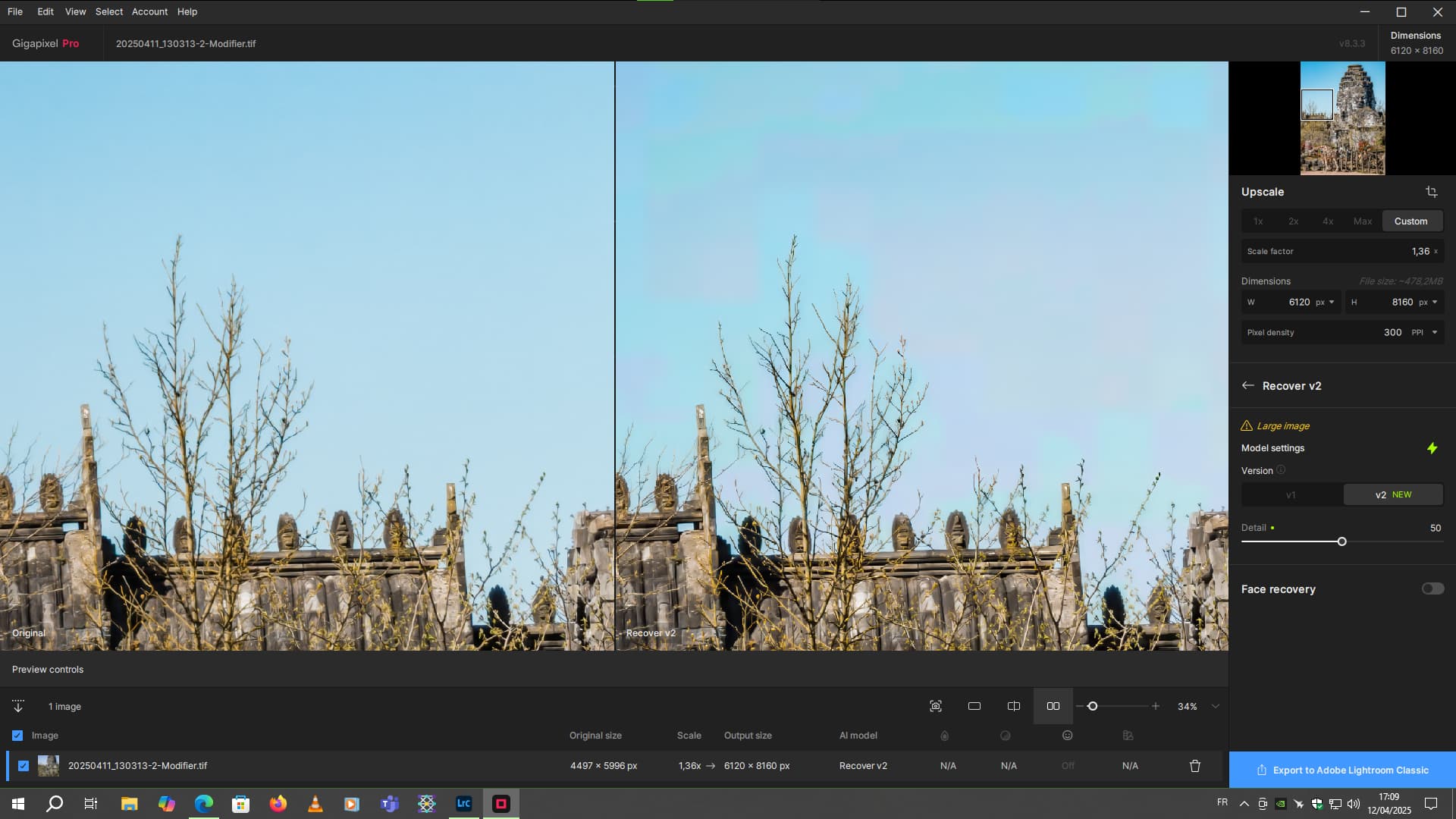Click the green lightning bolt icon
Viewport: 1456px width, 819px height.
(x=1432, y=448)
